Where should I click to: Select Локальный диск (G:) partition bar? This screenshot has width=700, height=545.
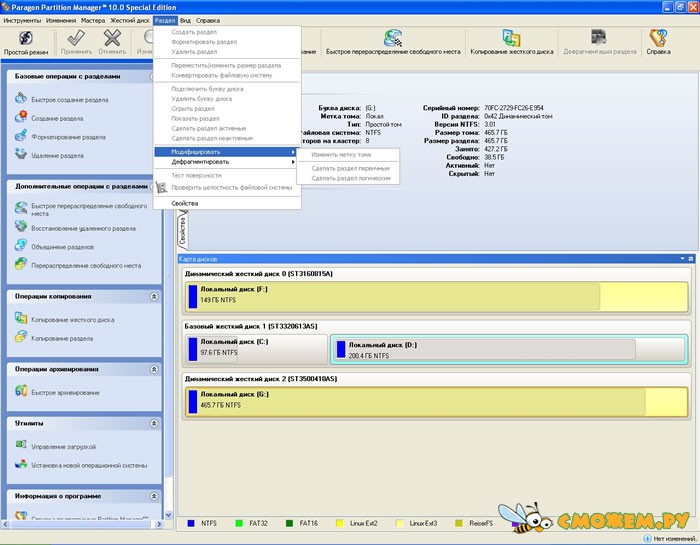437,402
